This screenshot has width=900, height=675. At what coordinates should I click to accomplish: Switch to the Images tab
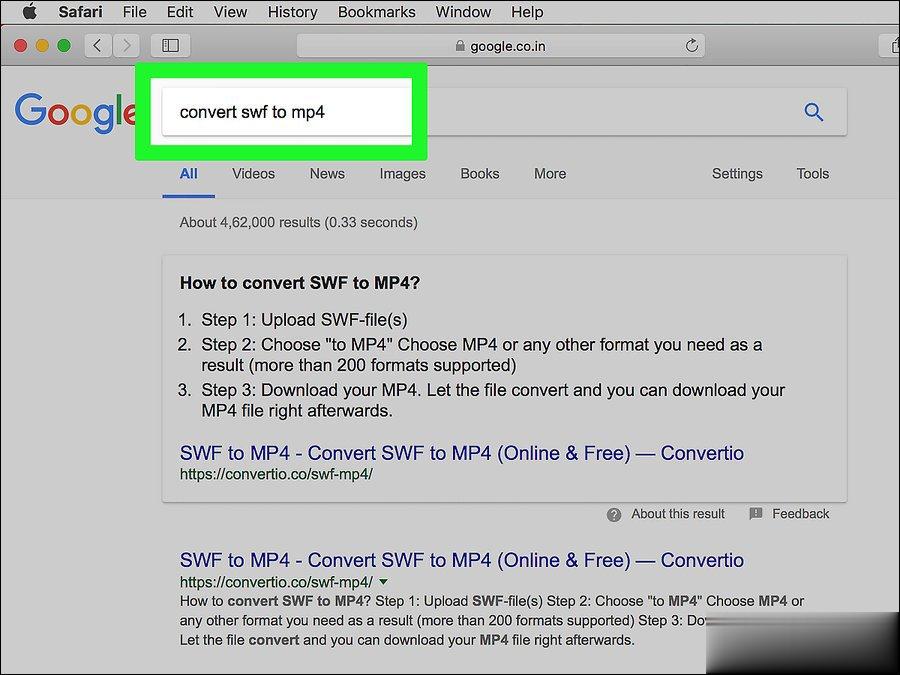[x=402, y=174]
